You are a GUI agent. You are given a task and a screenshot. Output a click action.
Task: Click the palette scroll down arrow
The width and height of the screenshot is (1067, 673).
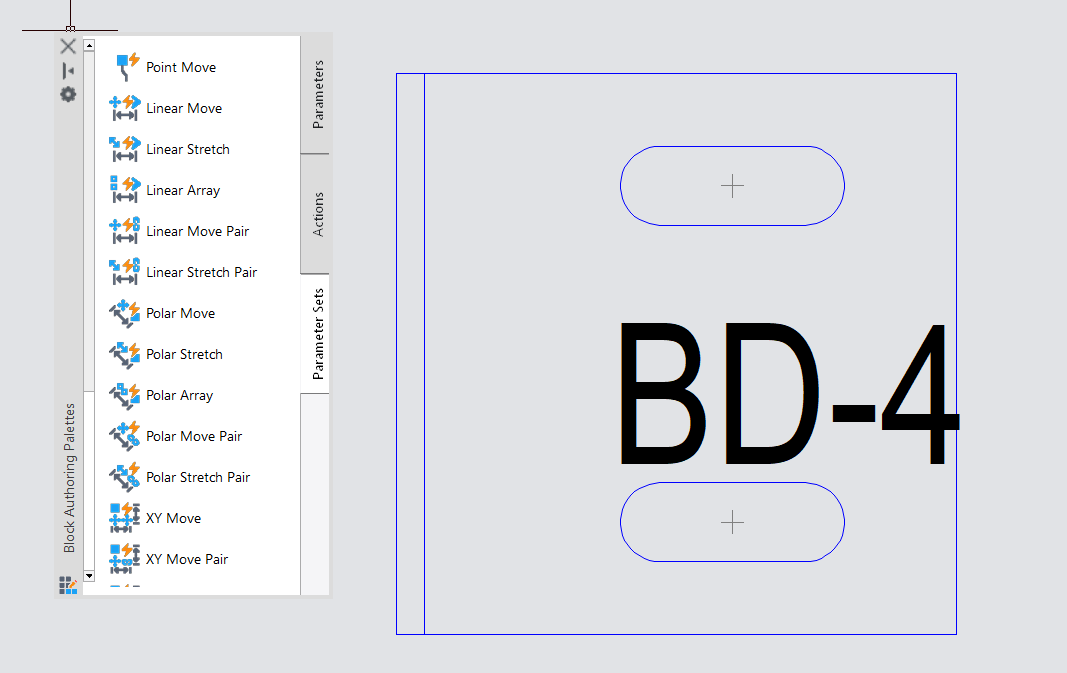click(89, 576)
